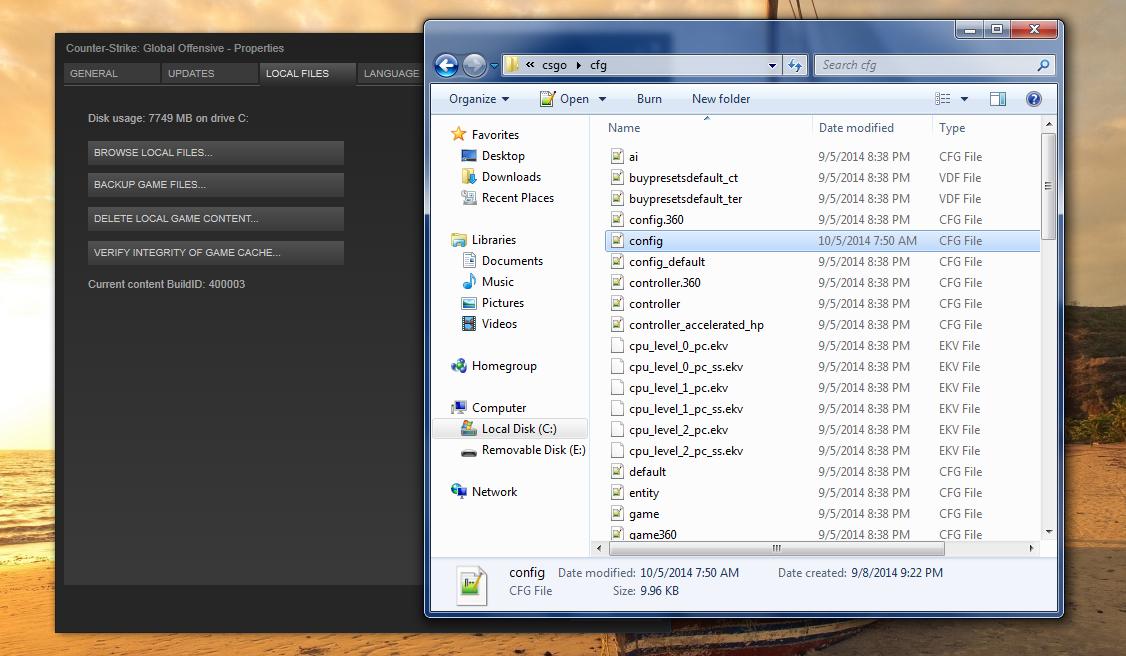Select cpu_level_0_pc.ekv file icon

coord(617,345)
